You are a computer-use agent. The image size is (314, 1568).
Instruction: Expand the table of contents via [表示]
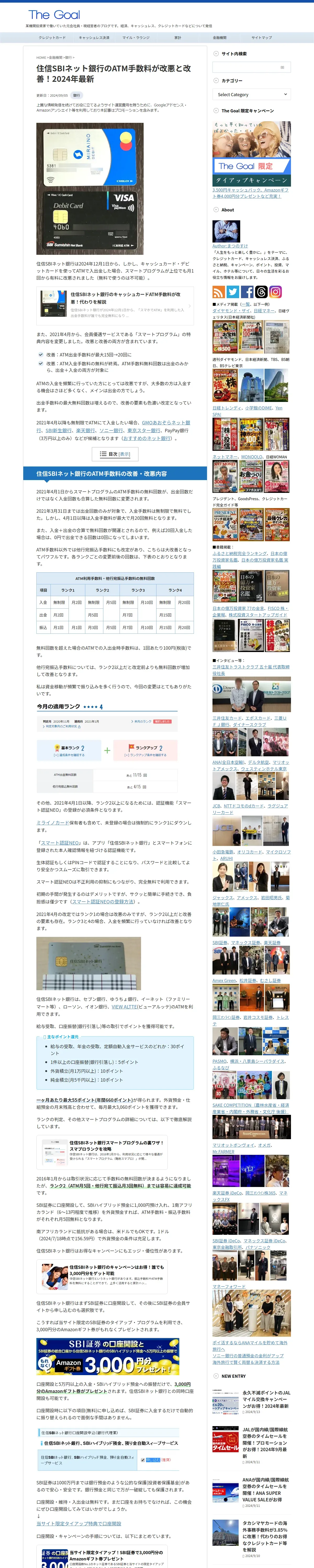pyautogui.click(x=124, y=454)
